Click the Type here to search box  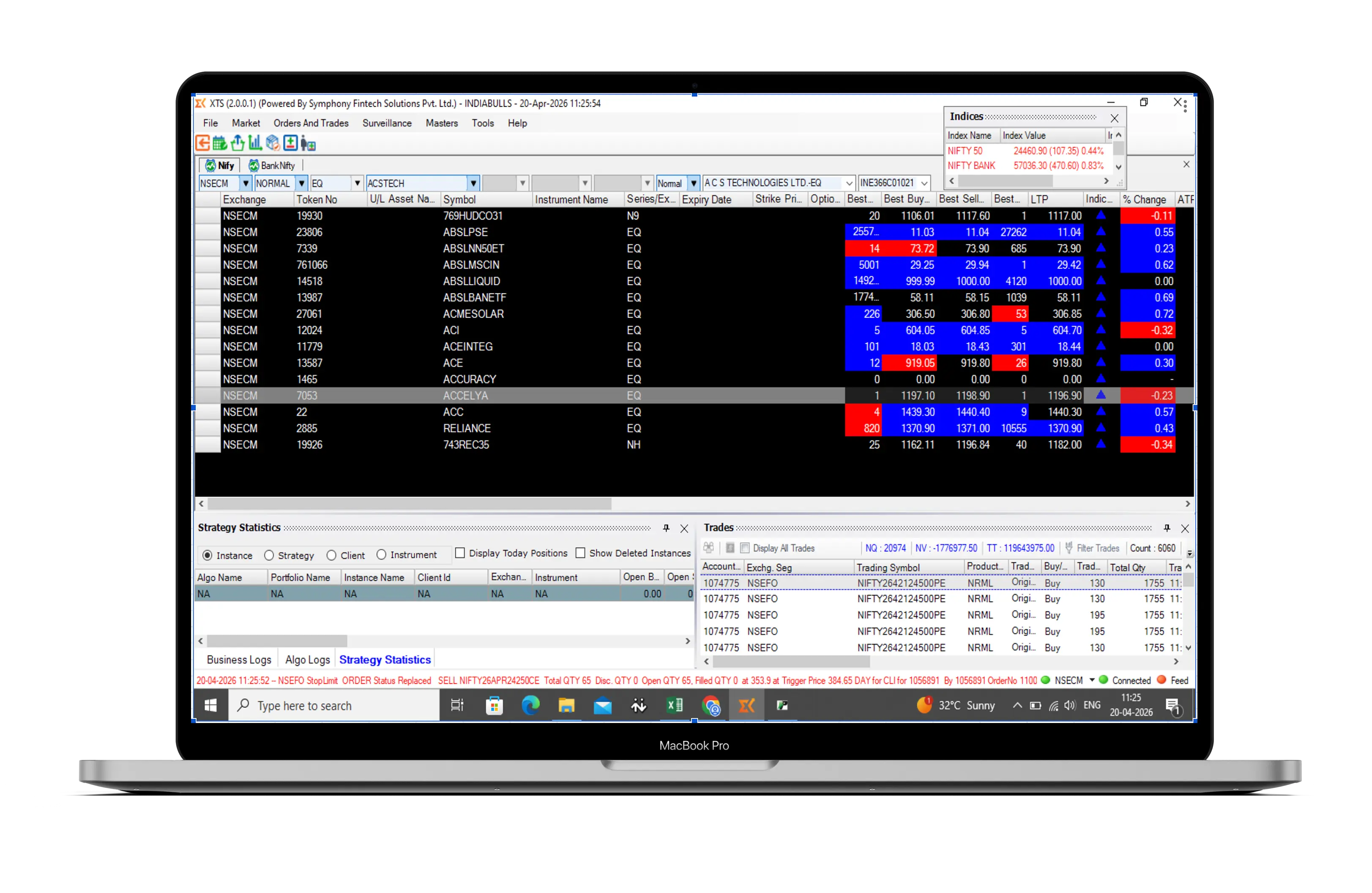click(334, 705)
